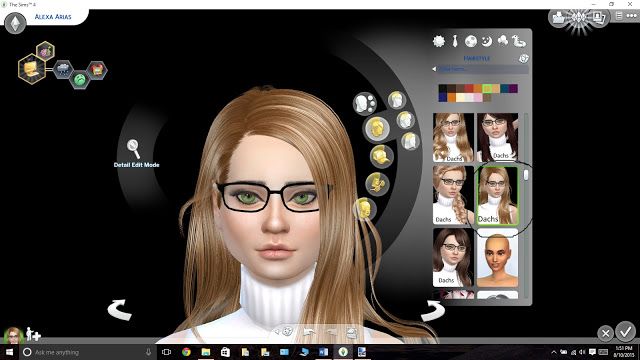This screenshot has width=640, height=360.
Task: Show hidden system tray icons chevron
Action: point(553,352)
